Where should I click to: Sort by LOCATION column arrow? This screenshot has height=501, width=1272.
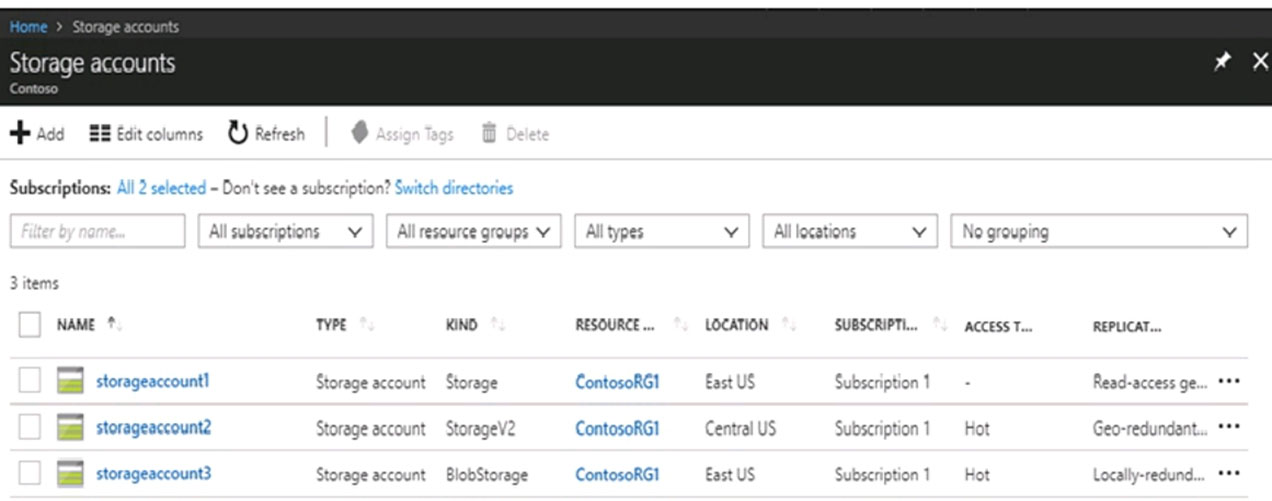tap(788, 325)
